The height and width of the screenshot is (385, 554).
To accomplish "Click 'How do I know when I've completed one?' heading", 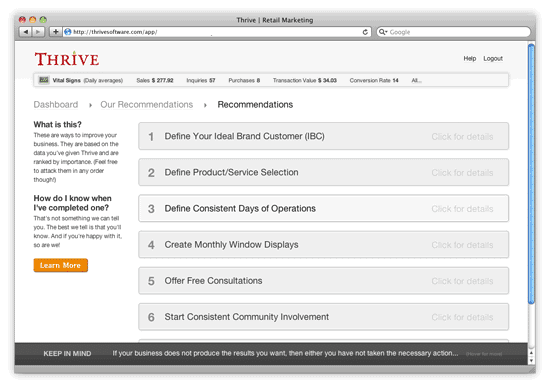I will (72, 203).
